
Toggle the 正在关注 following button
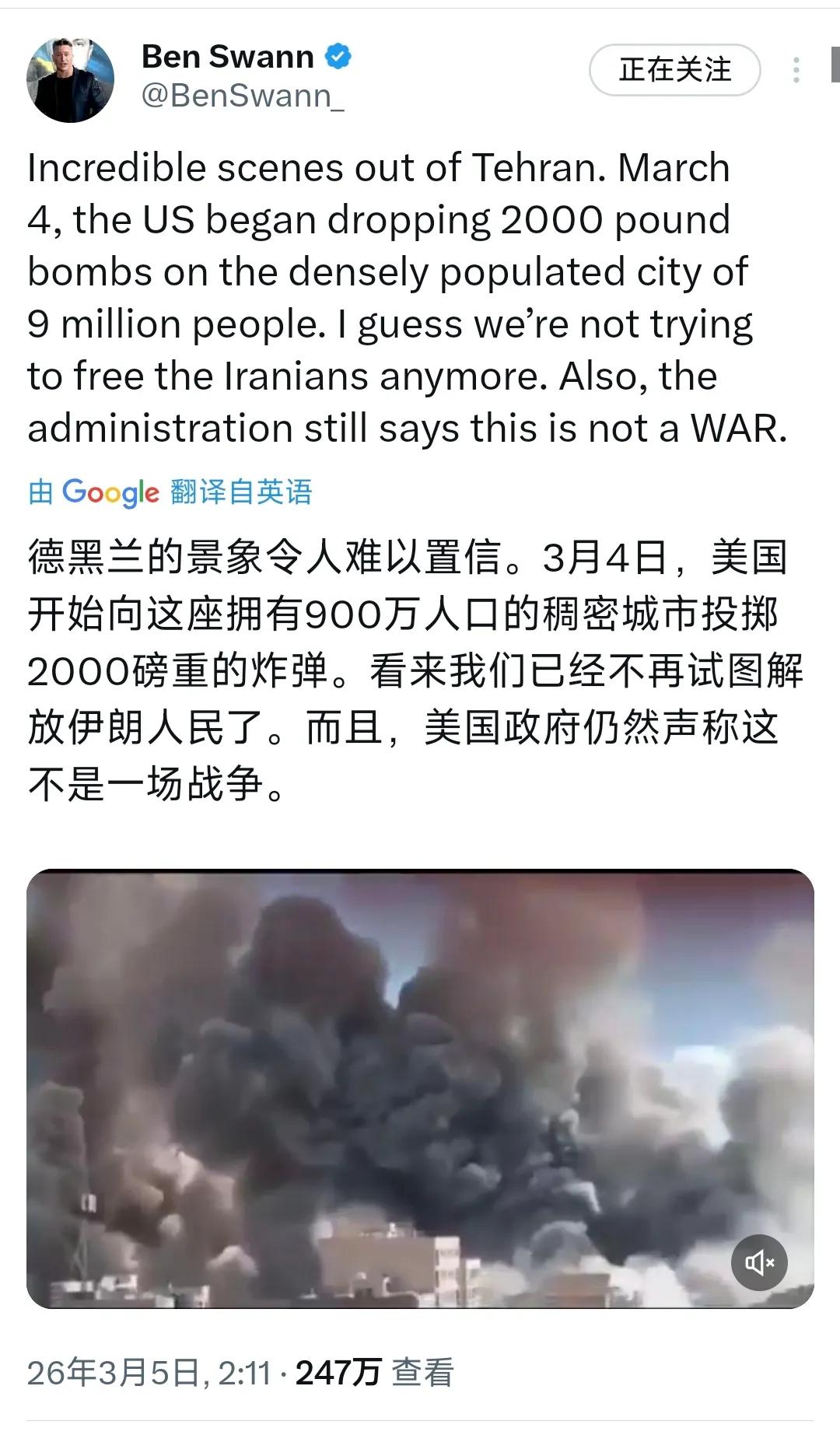[674, 70]
